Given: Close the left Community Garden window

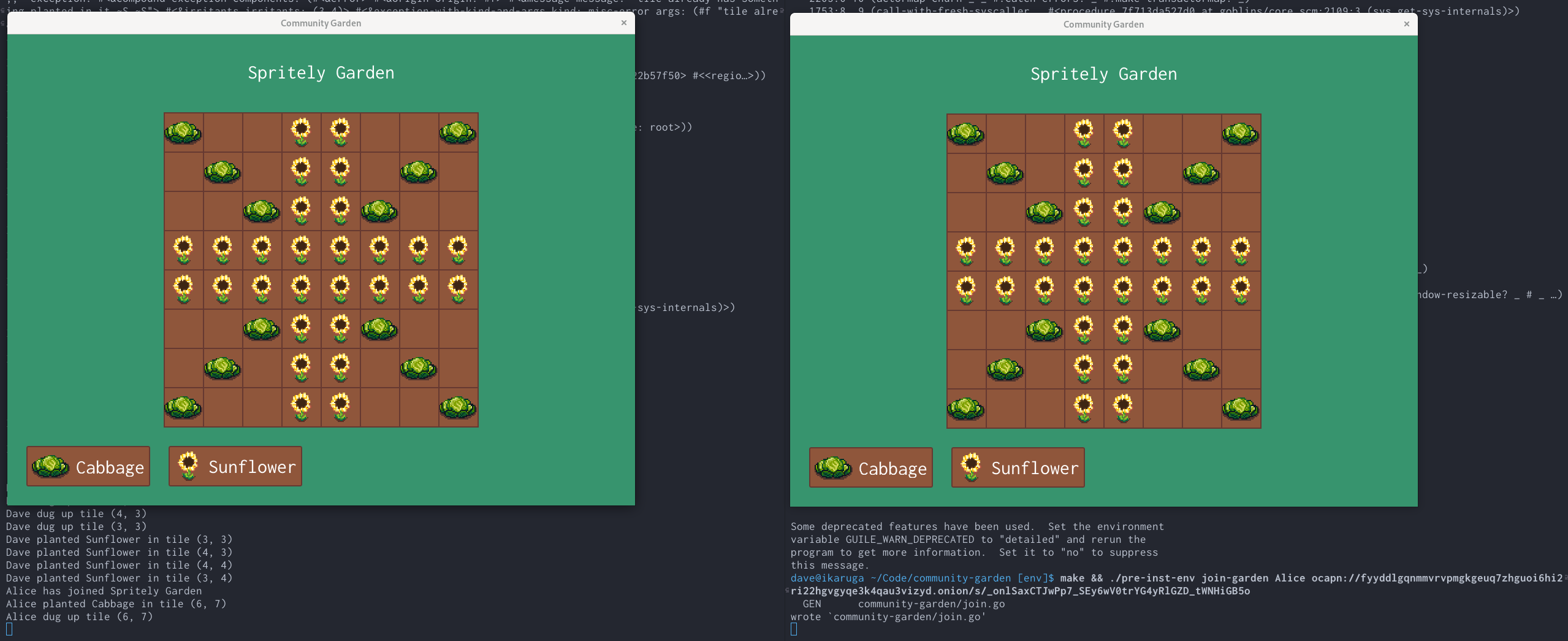Looking at the screenshot, I should pos(623,23).
